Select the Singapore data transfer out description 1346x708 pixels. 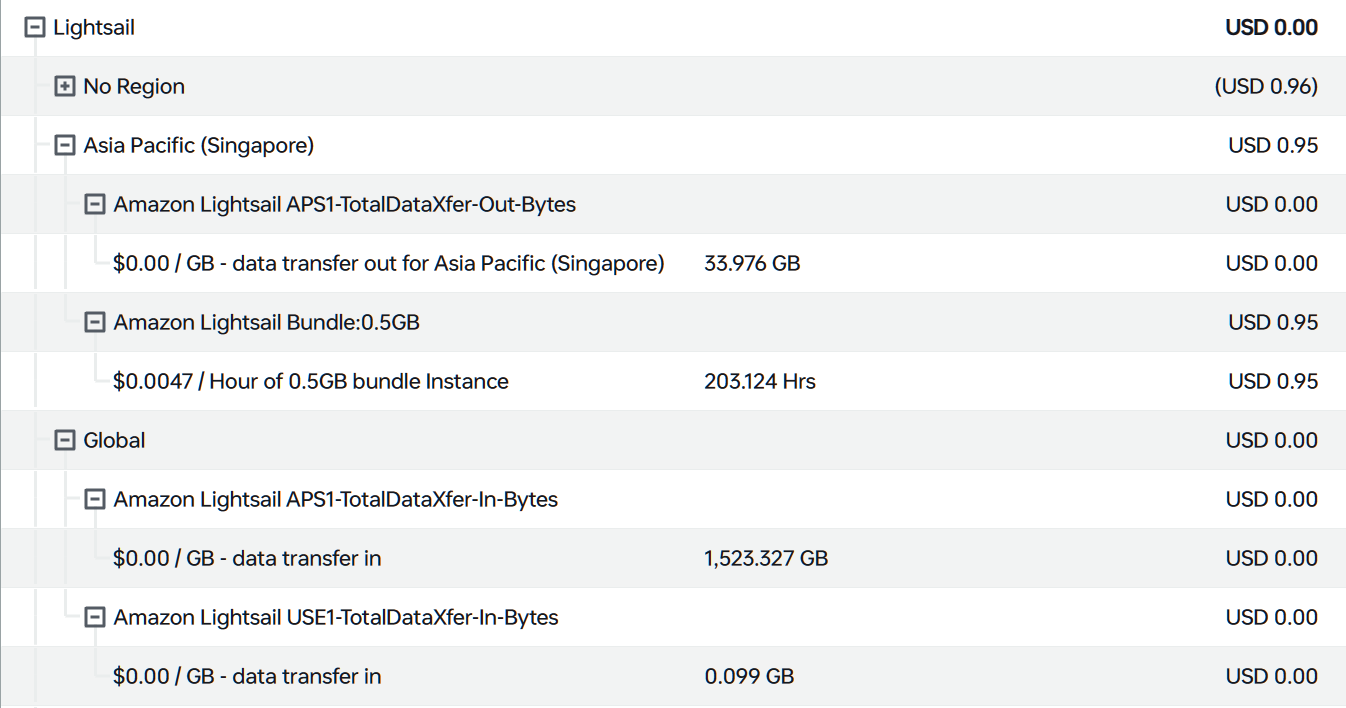[x=388, y=264]
